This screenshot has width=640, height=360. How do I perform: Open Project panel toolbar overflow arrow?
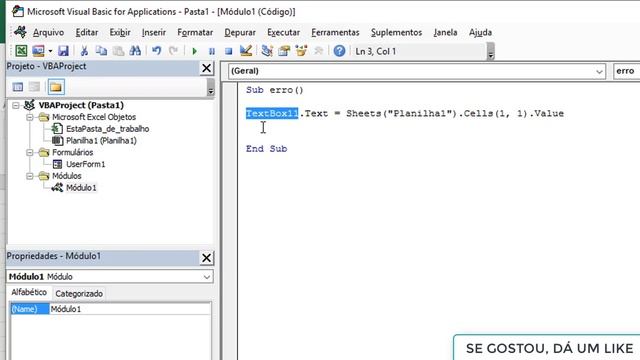[x=211, y=87]
